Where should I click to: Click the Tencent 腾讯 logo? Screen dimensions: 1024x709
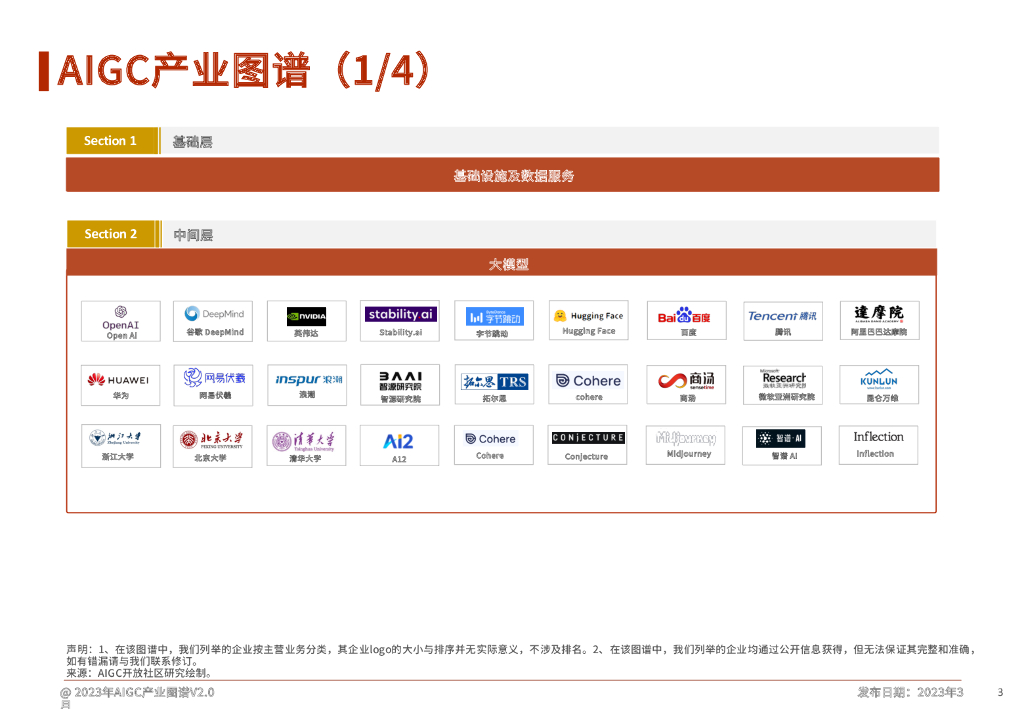[782, 316]
